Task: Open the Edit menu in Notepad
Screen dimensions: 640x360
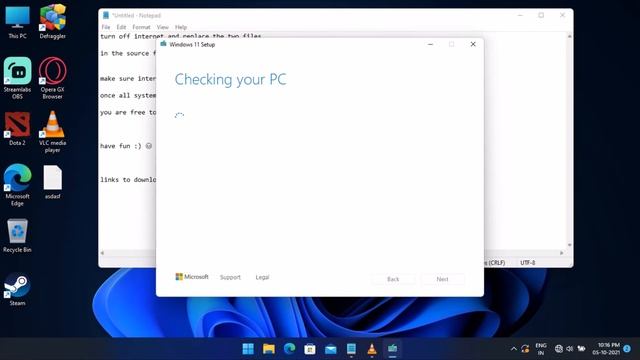Action: click(121, 27)
